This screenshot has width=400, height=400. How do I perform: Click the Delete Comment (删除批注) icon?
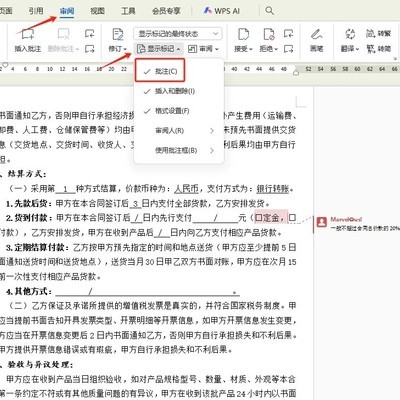point(63,34)
